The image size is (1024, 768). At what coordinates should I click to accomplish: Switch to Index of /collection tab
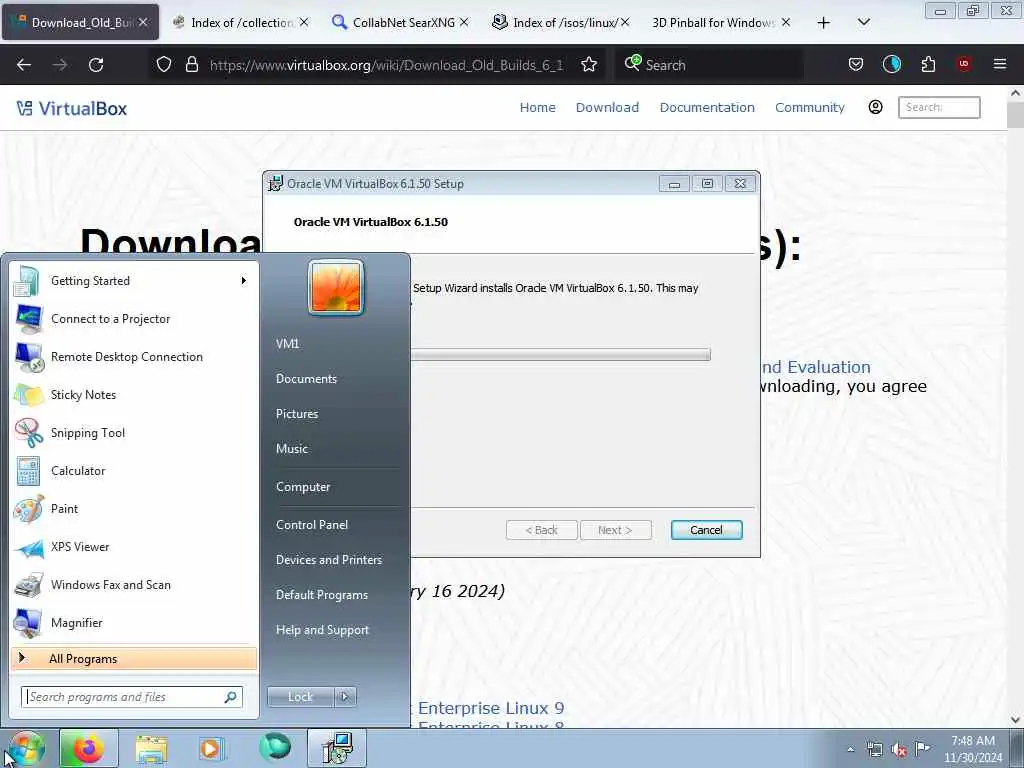(240, 22)
